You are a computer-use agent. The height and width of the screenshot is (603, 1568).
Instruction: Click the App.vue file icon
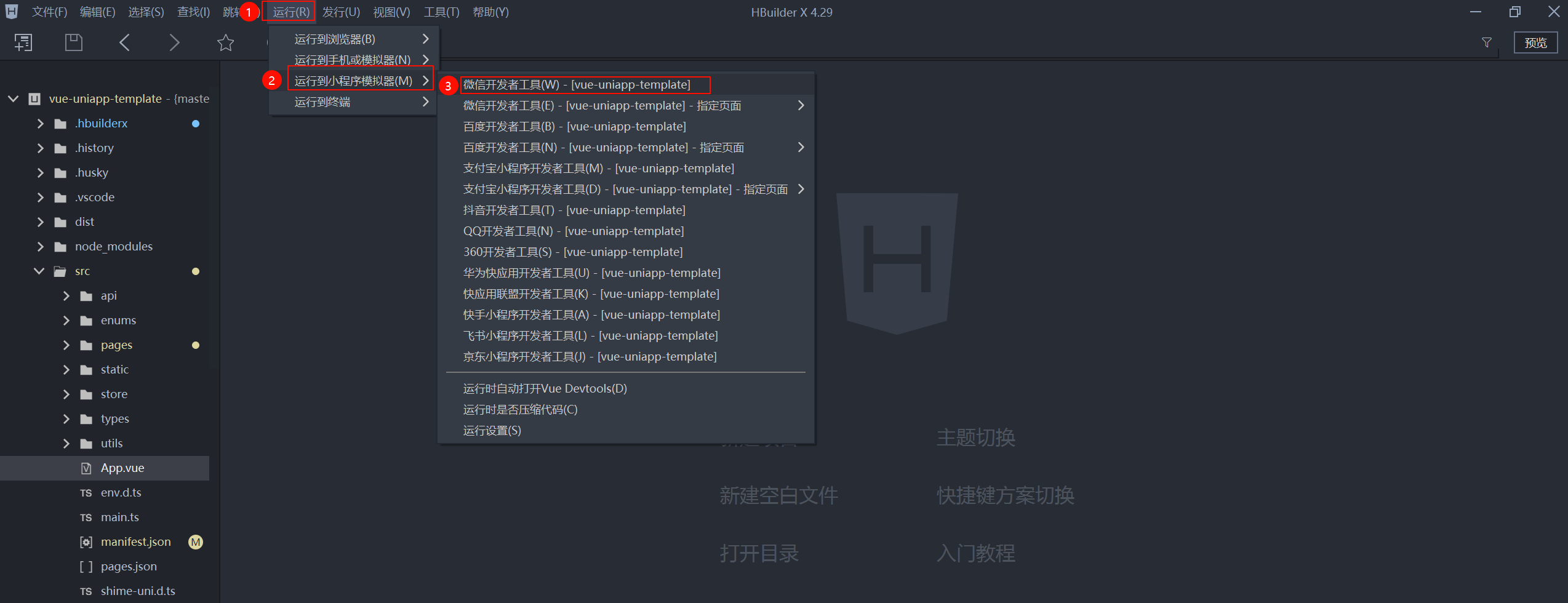tap(86, 468)
